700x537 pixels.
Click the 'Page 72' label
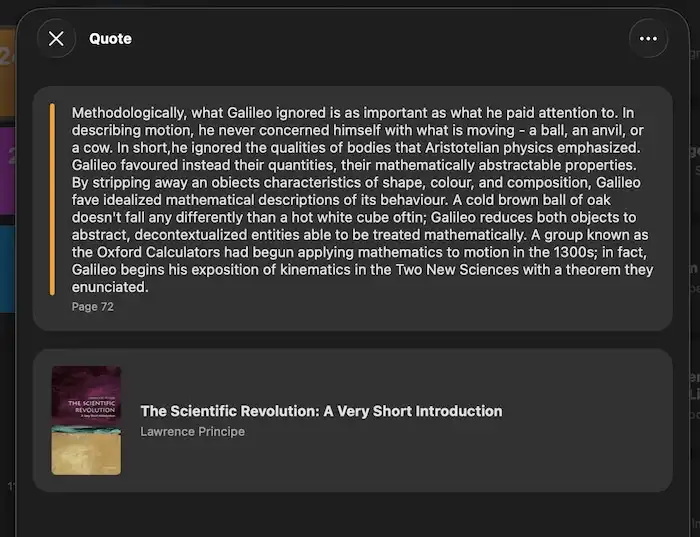click(93, 307)
